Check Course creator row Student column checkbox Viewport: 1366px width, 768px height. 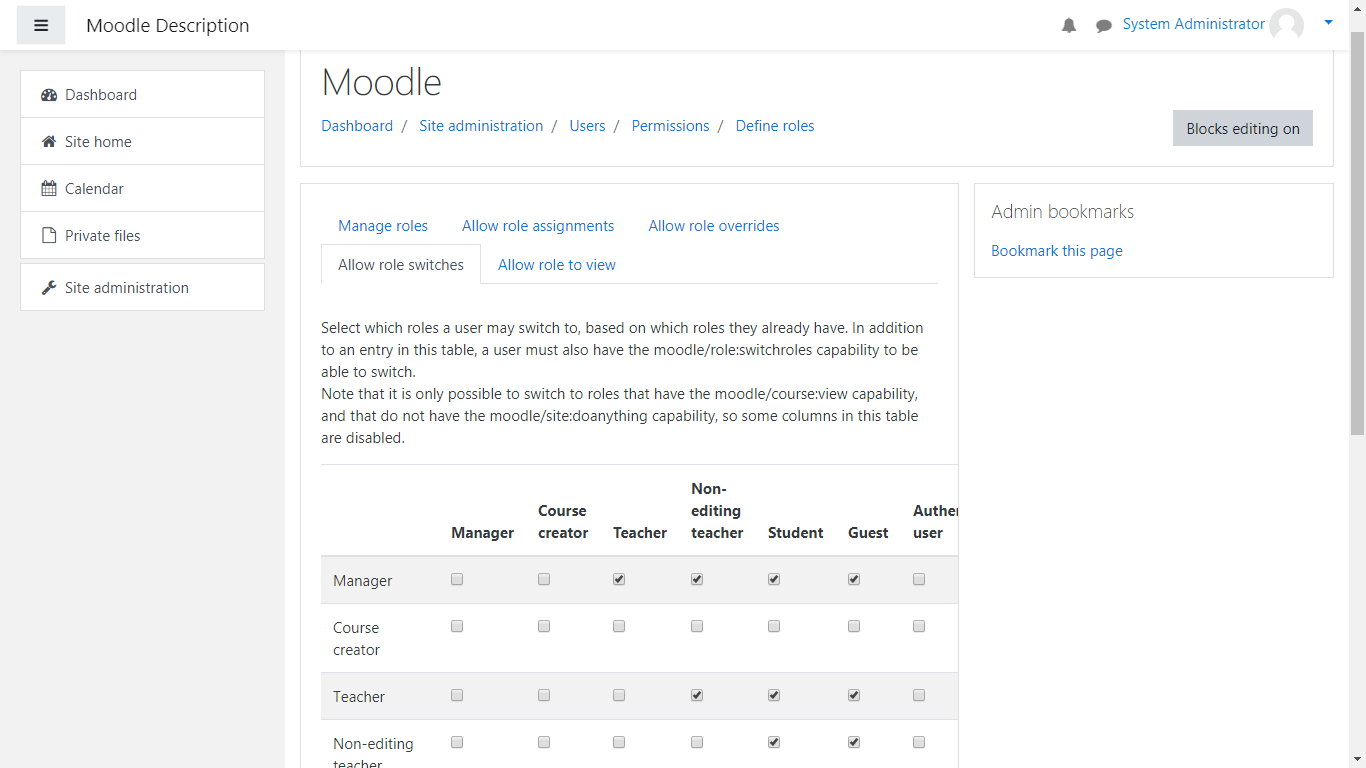pos(774,626)
